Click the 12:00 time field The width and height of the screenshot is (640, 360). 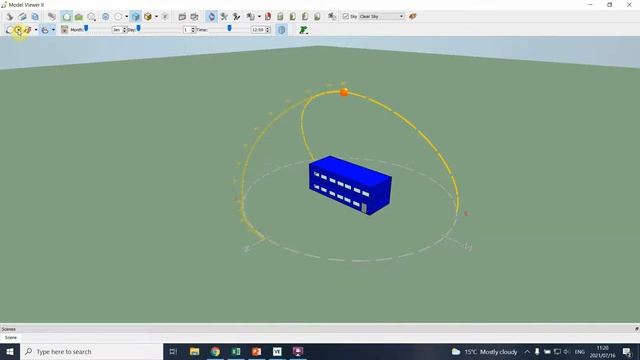[x=258, y=30]
